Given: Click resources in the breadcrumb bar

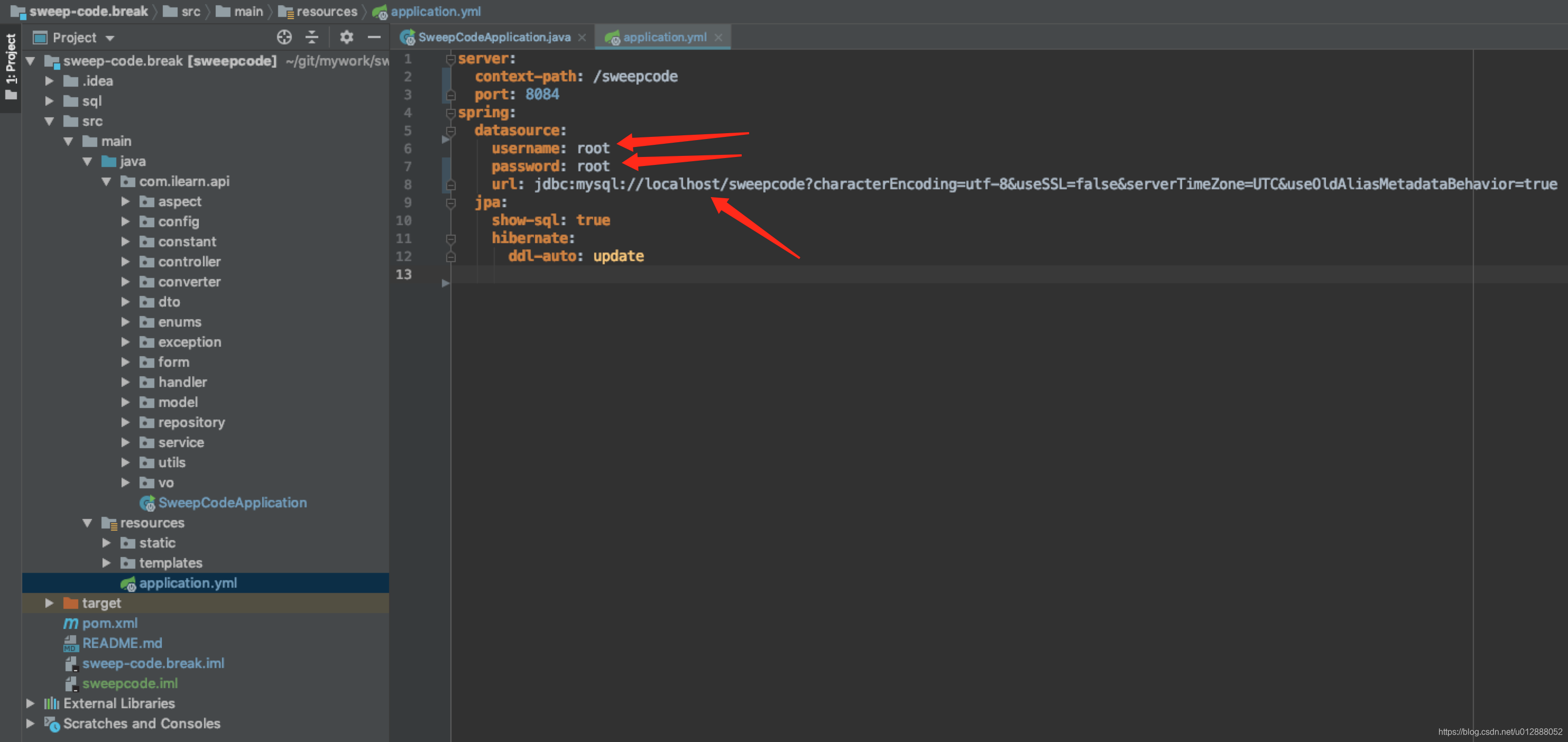Looking at the screenshot, I should click(x=318, y=11).
